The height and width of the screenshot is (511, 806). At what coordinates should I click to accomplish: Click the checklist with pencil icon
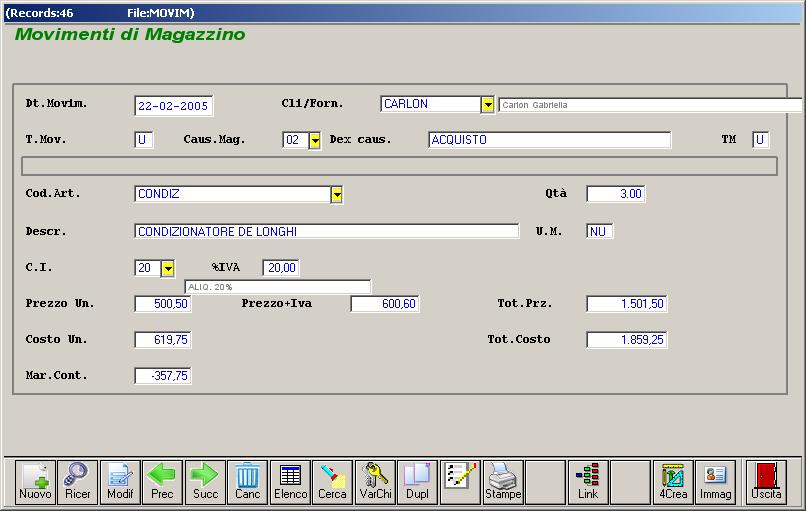pyautogui.click(x=461, y=482)
